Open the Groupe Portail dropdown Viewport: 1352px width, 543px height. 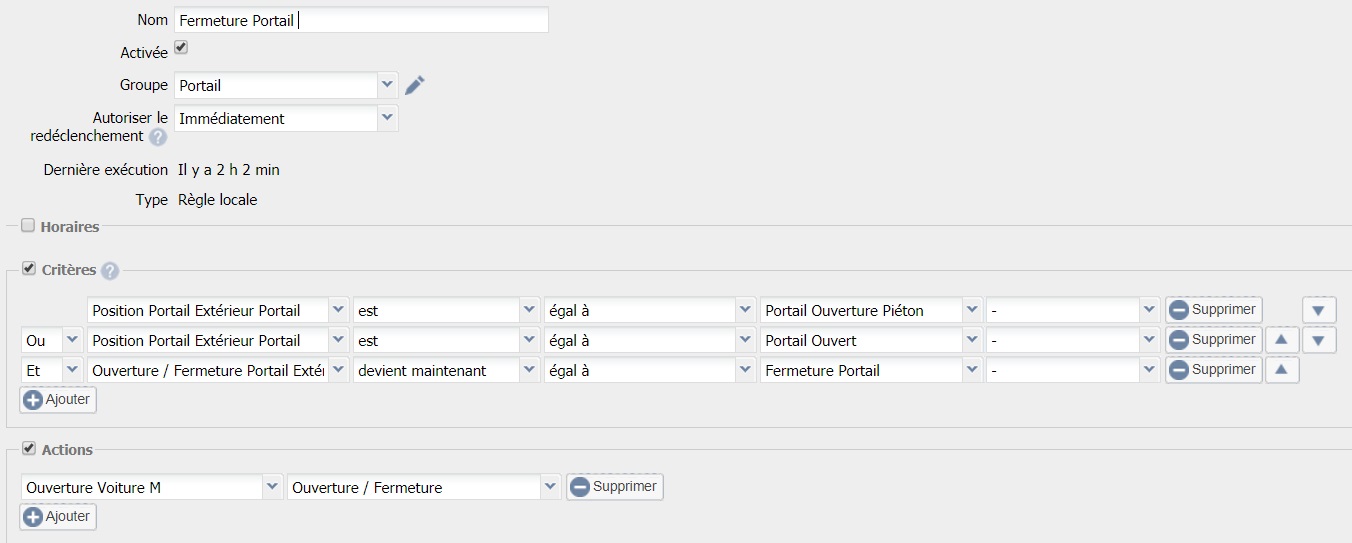[x=387, y=85]
